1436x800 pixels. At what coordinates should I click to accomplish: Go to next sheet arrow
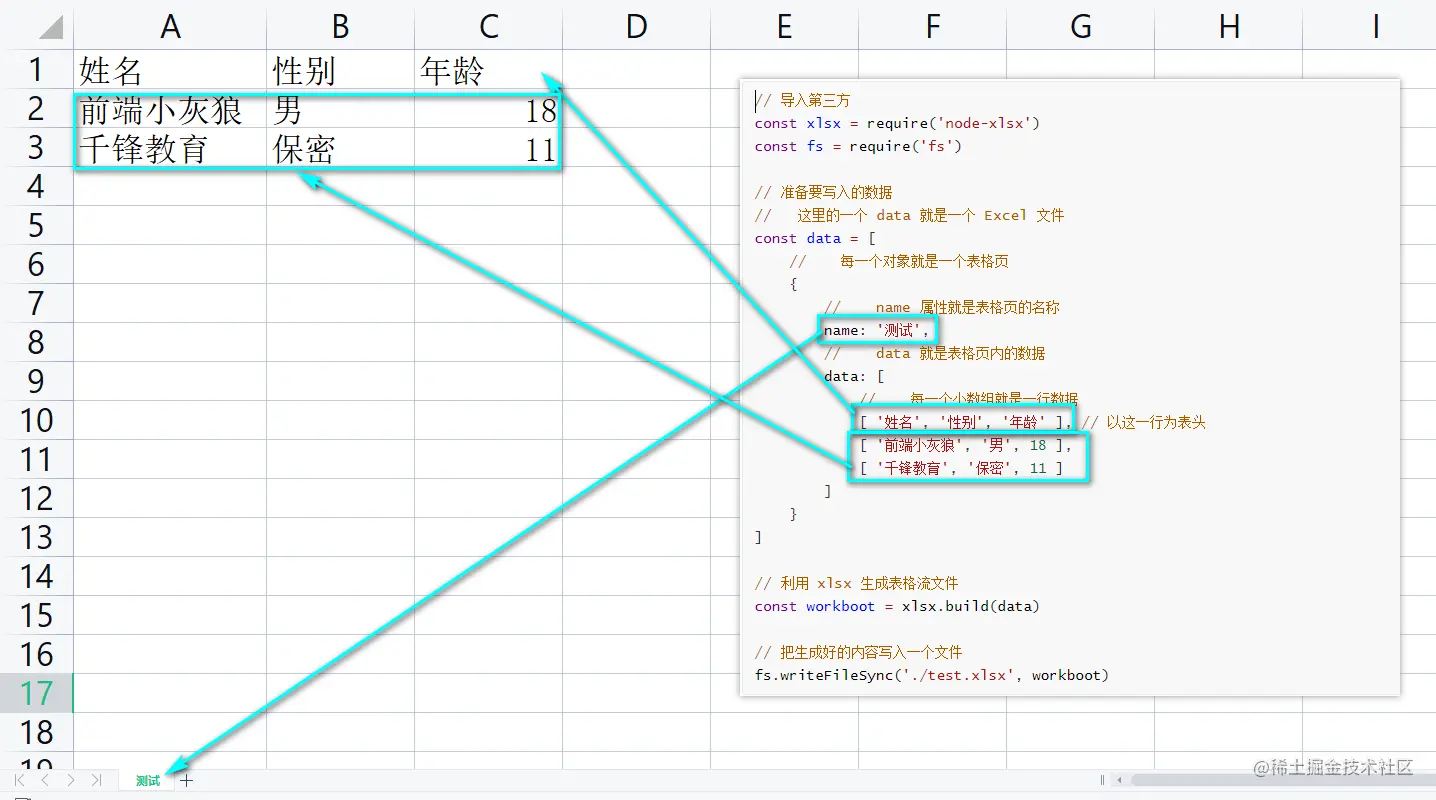pos(70,780)
